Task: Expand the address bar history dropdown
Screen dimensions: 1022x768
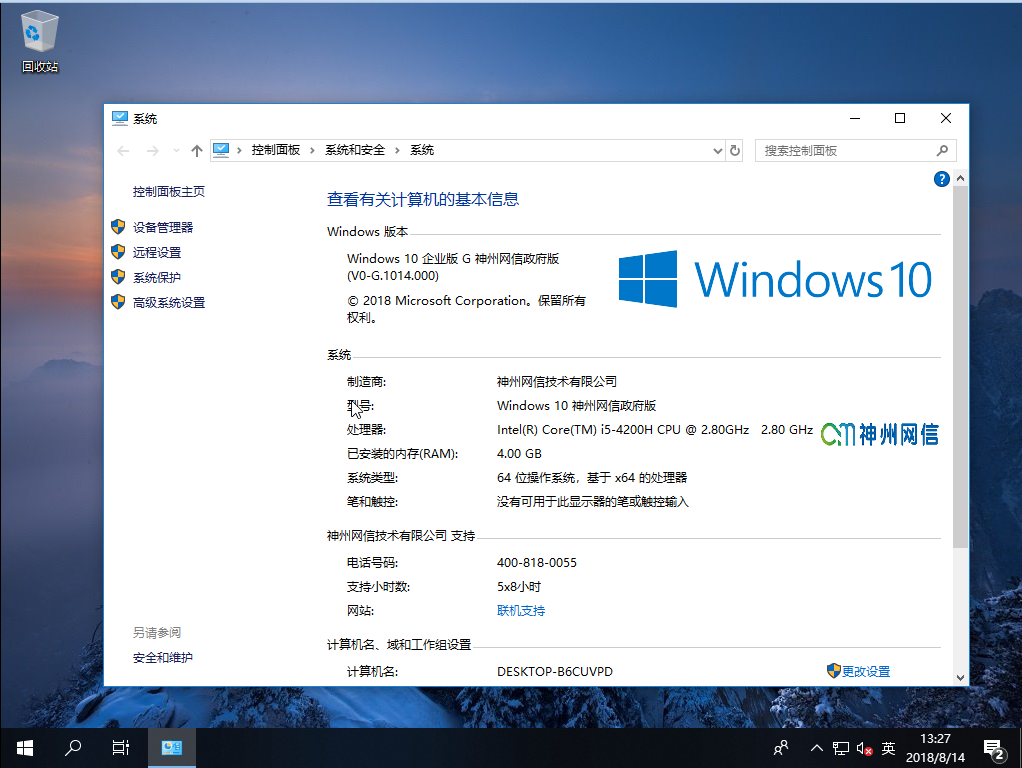Action: click(717, 151)
